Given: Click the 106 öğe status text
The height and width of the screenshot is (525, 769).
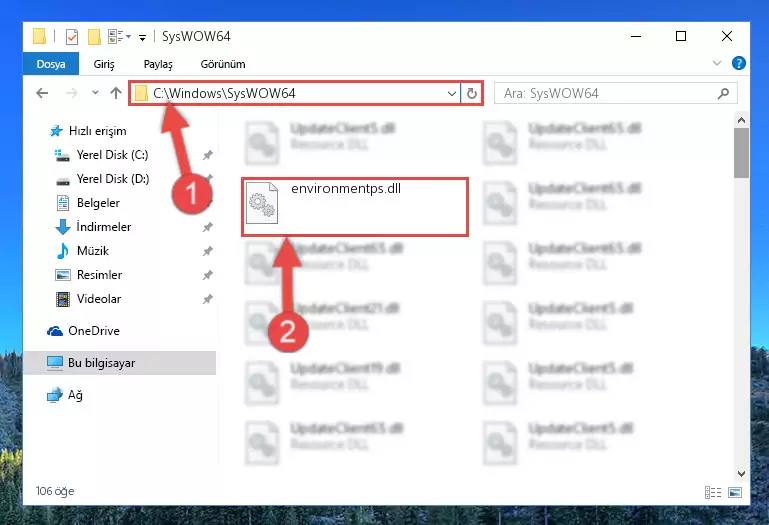Looking at the screenshot, I should 55,491.
